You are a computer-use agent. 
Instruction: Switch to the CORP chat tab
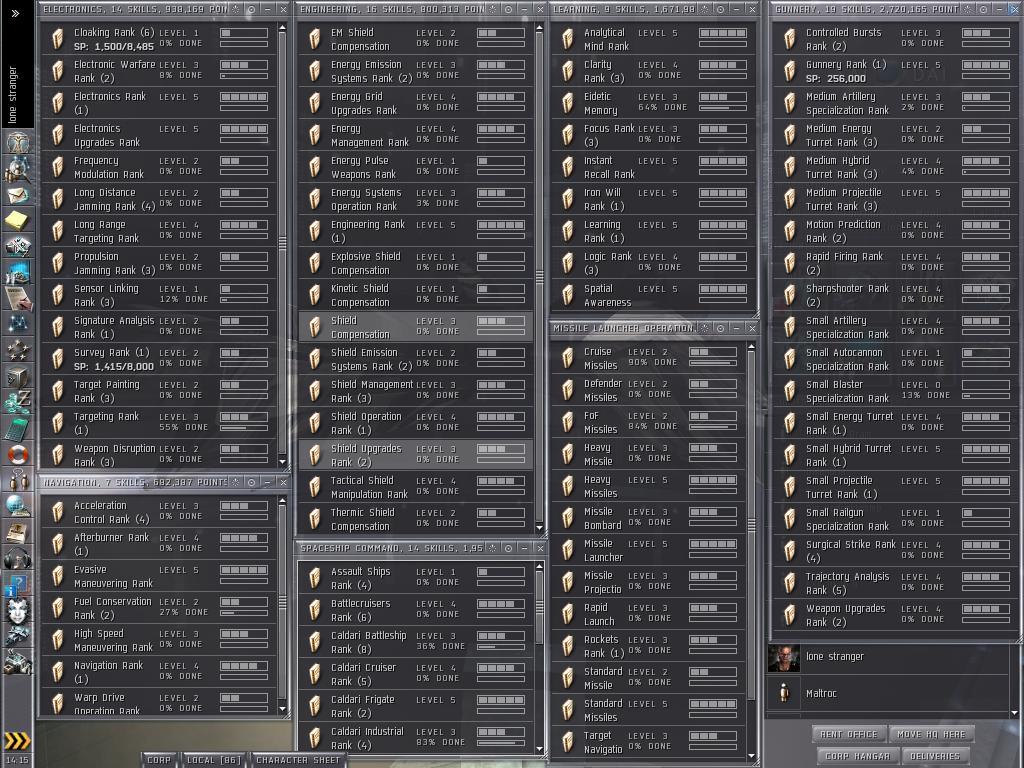pyautogui.click(x=159, y=760)
